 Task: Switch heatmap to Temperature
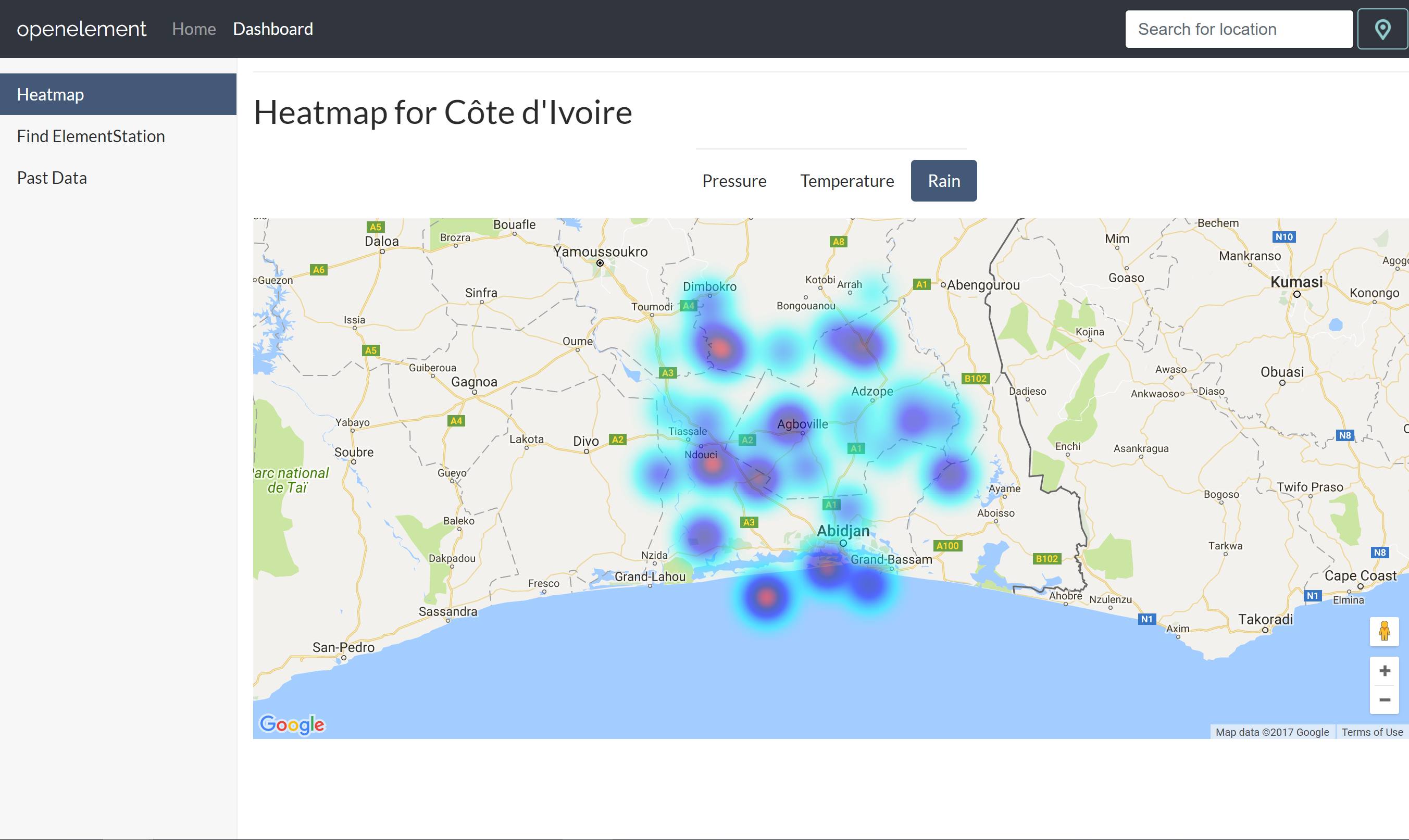(x=847, y=181)
